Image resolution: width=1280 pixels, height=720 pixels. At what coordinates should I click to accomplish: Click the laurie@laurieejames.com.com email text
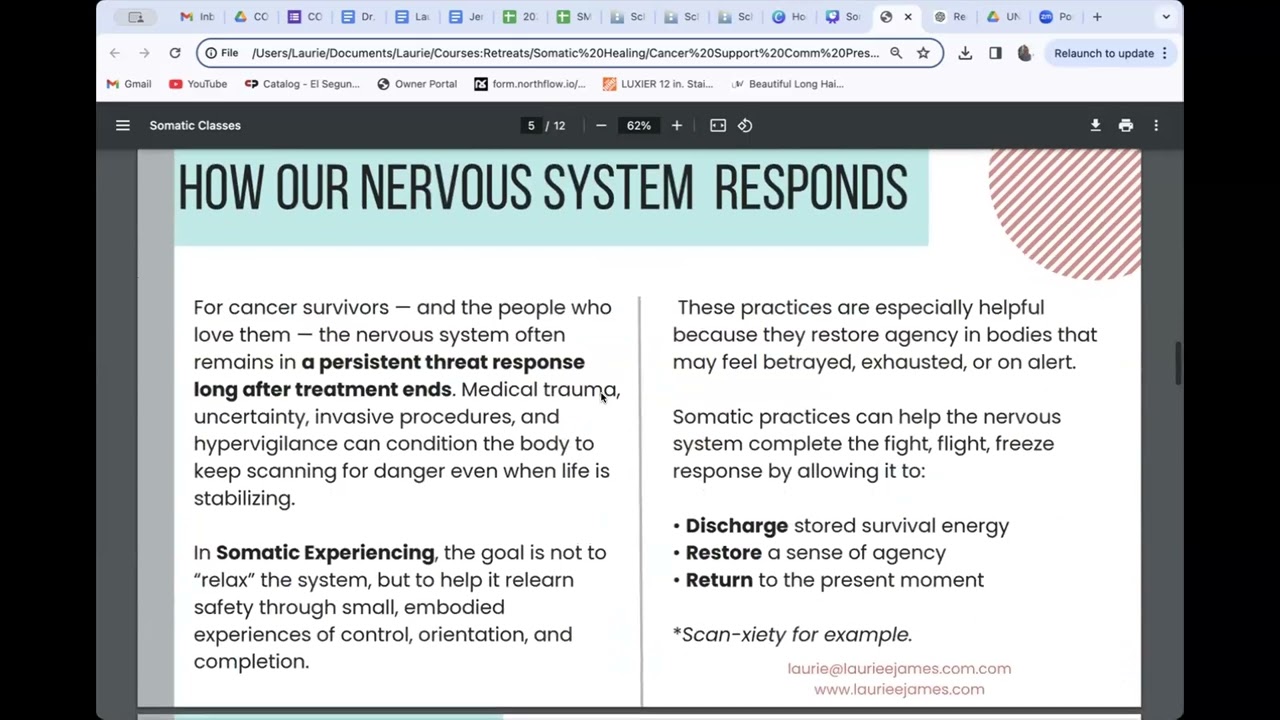coord(899,668)
